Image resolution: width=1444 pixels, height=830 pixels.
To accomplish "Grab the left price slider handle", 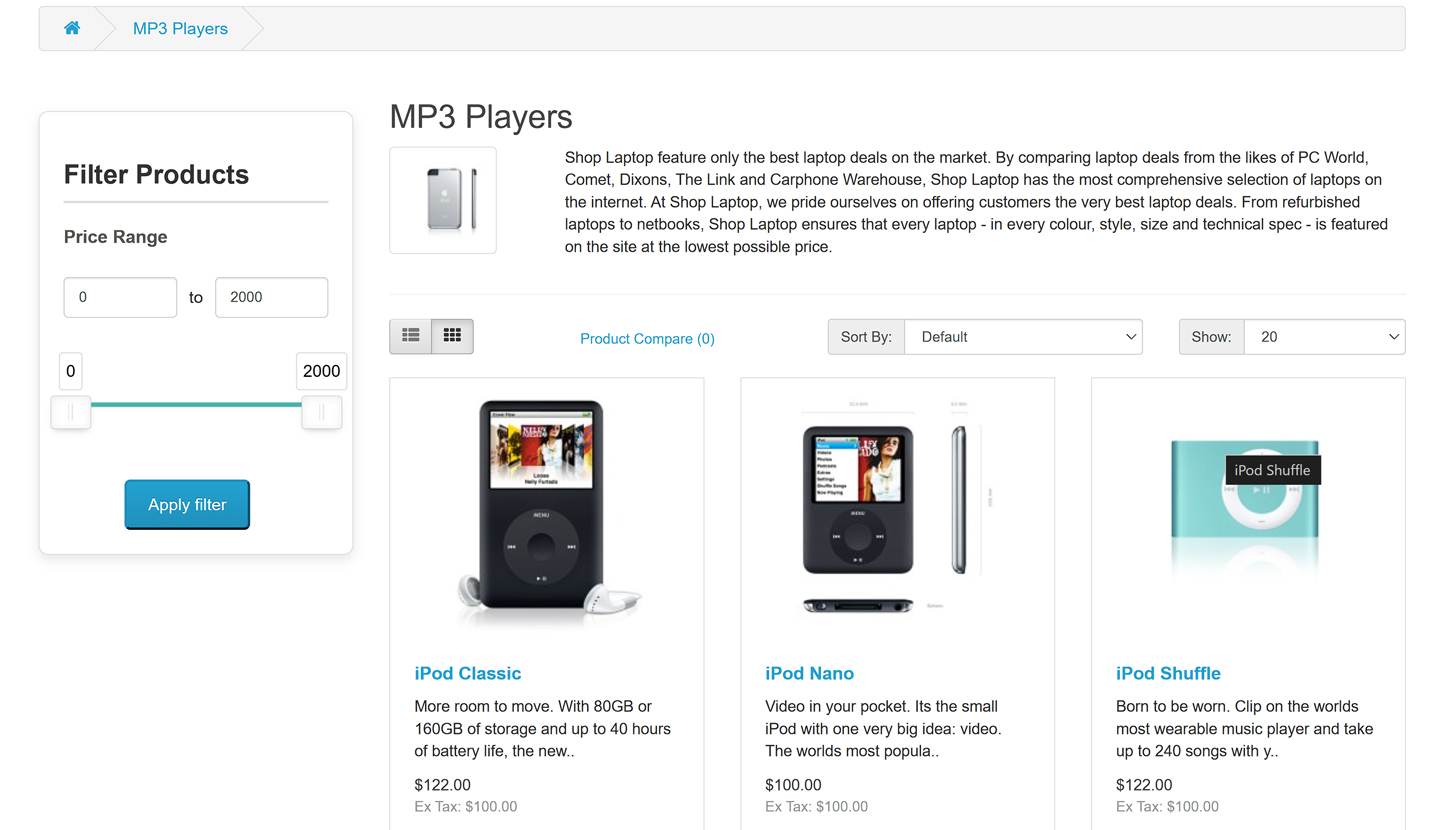I will (71, 412).
